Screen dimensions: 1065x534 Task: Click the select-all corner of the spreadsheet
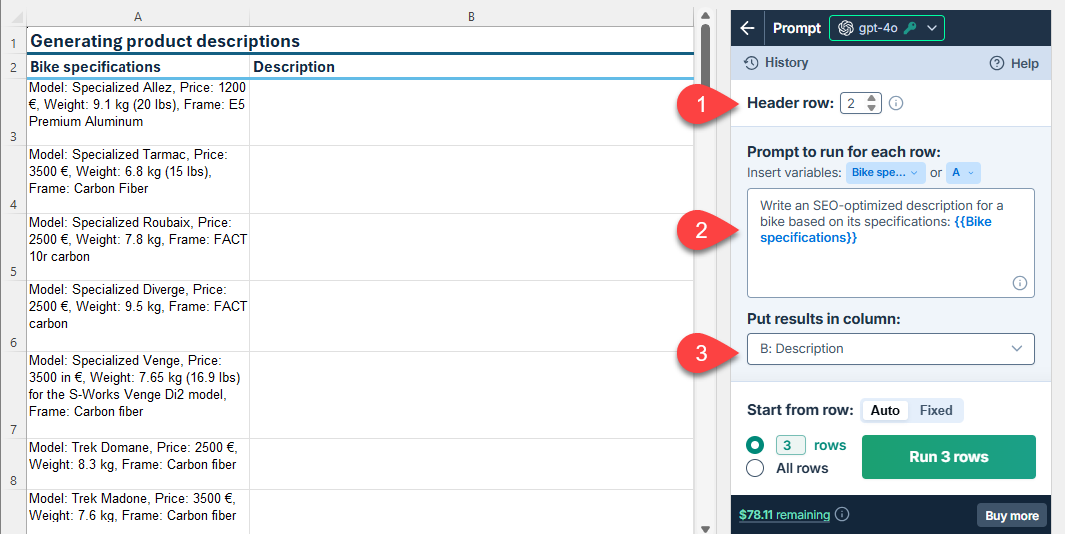click(x=13, y=17)
